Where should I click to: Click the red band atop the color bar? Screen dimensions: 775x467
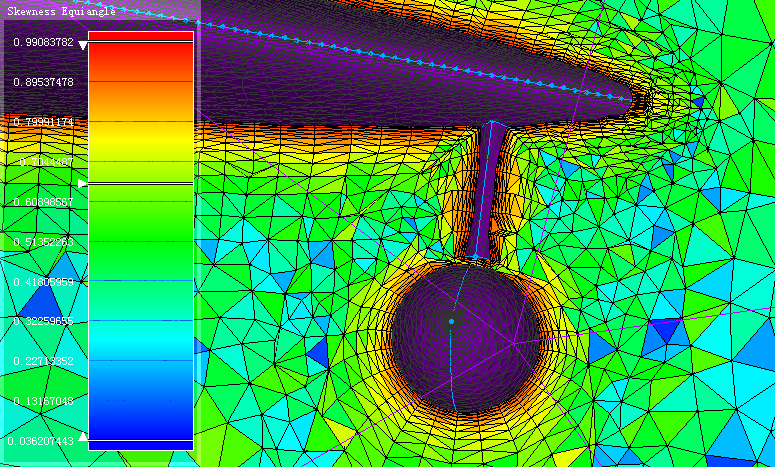click(x=140, y=36)
